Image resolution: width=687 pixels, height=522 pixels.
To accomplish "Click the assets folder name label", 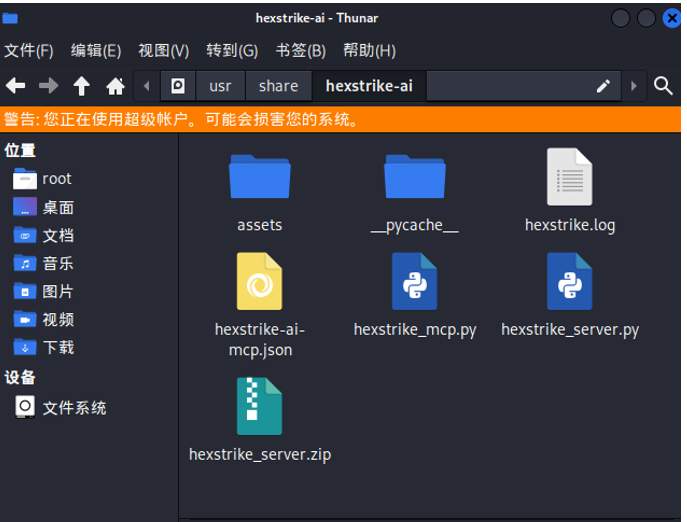I will point(260,225).
